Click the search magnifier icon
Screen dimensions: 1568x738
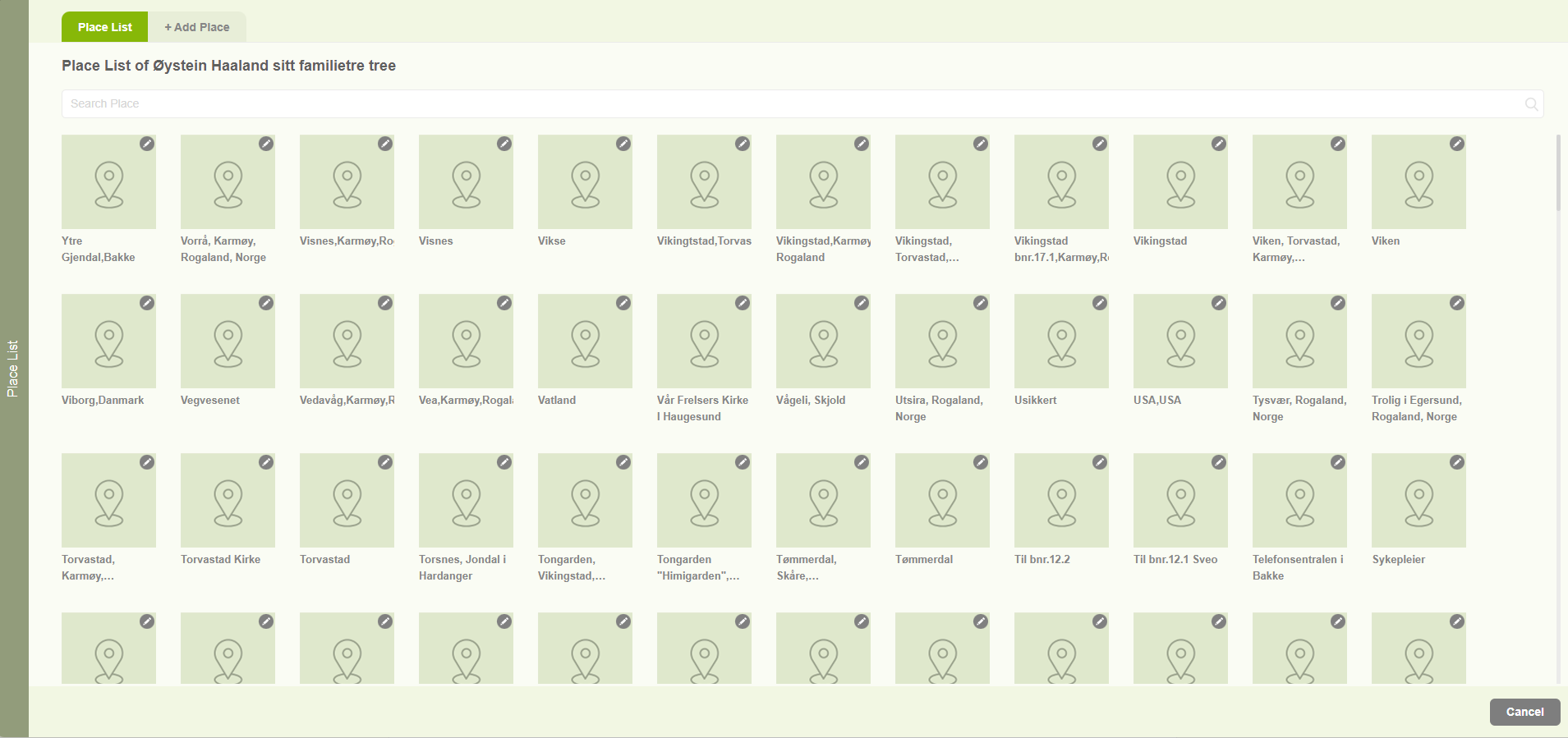click(1531, 104)
